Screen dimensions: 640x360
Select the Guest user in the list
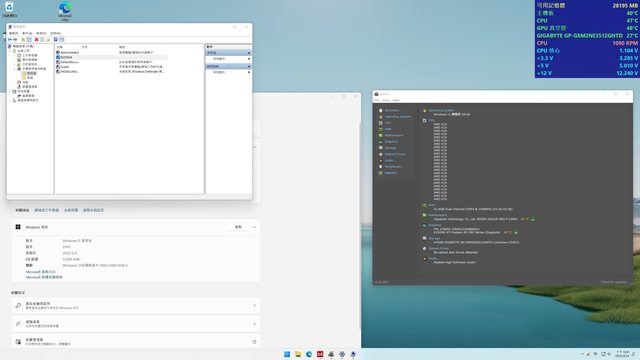(64, 67)
